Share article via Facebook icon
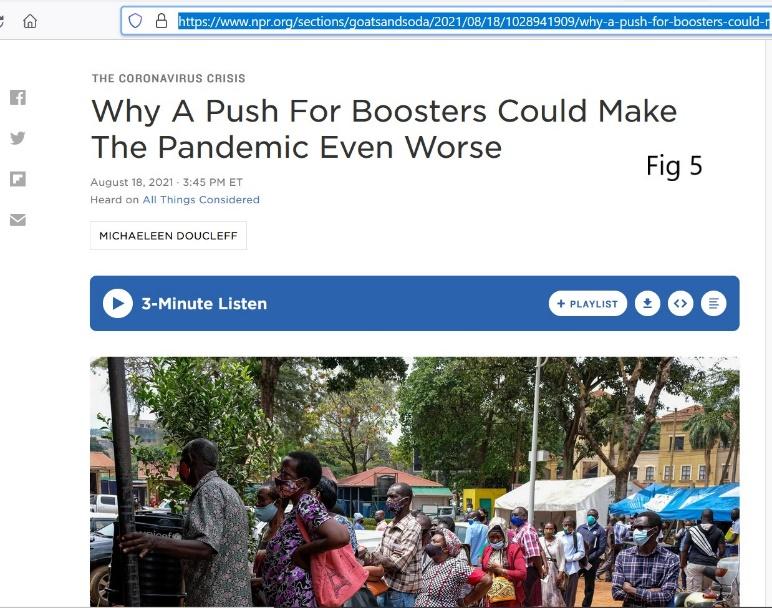This screenshot has height=608, width=772. [18, 97]
